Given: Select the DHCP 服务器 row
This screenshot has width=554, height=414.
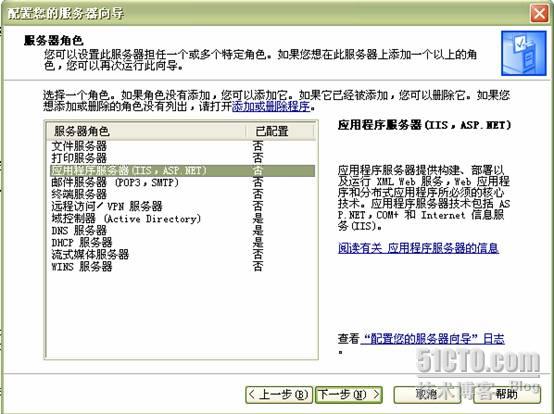Looking at the screenshot, I should [x=182, y=242].
